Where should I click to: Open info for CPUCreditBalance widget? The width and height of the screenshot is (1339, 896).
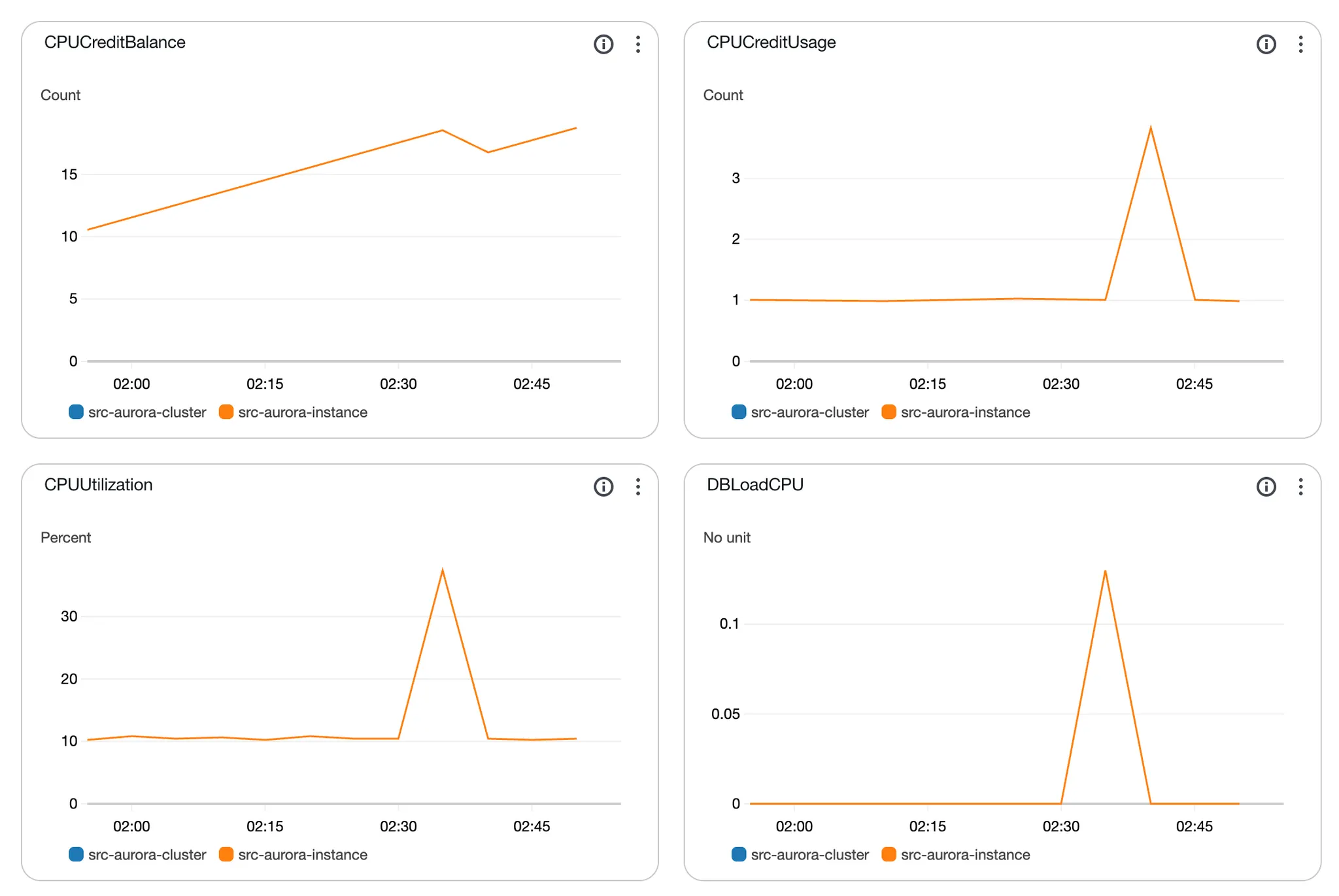603,44
